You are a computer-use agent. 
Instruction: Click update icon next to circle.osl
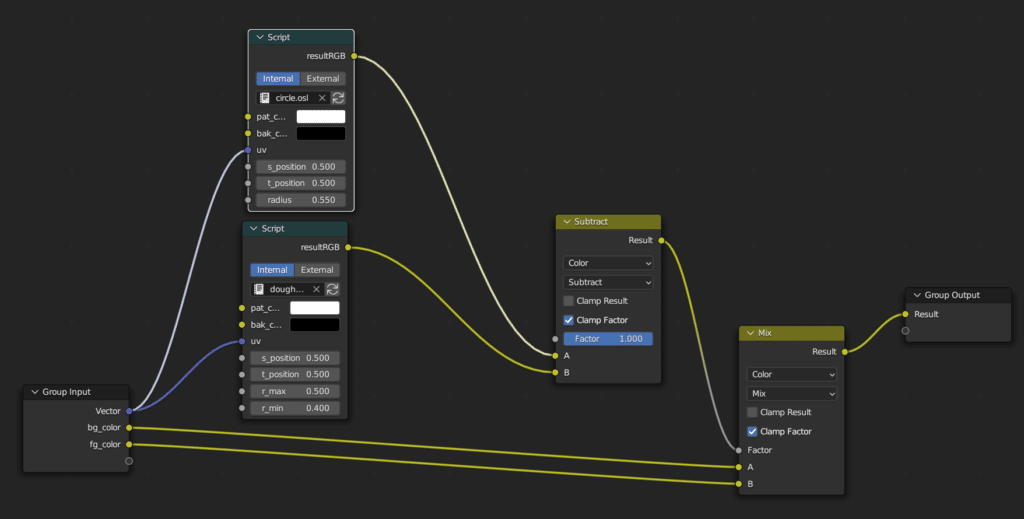pos(338,98)
